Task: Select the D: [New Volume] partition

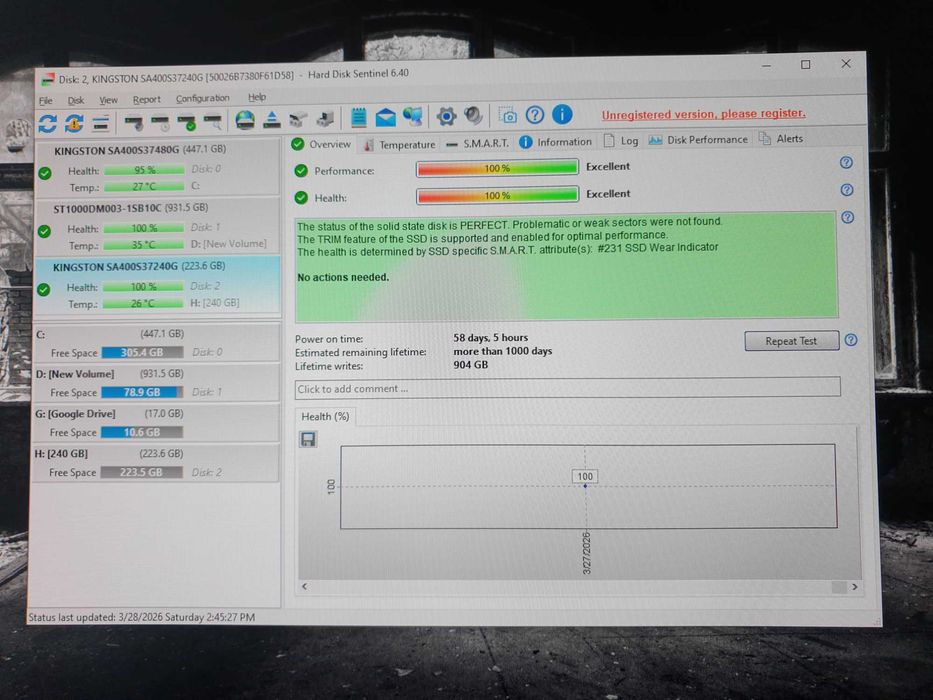Action: (156, 383)
